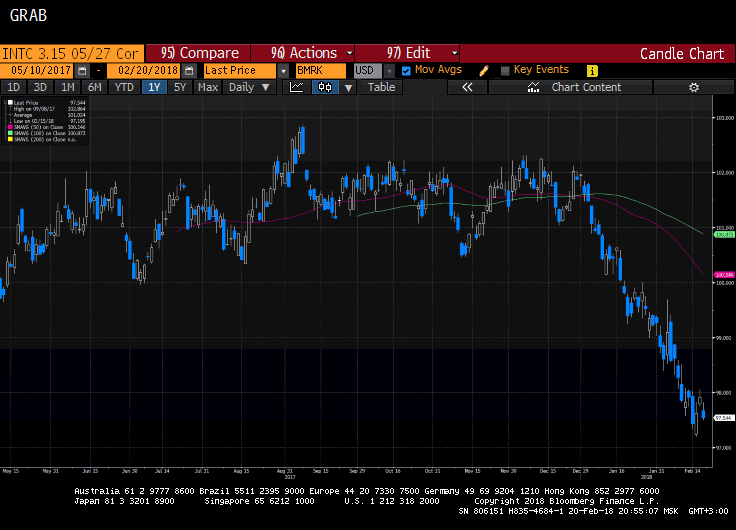Click the INTC 3.15 05/27 security field
The width and height of the screenshot is (736, 530).
[x=72, y=54]
